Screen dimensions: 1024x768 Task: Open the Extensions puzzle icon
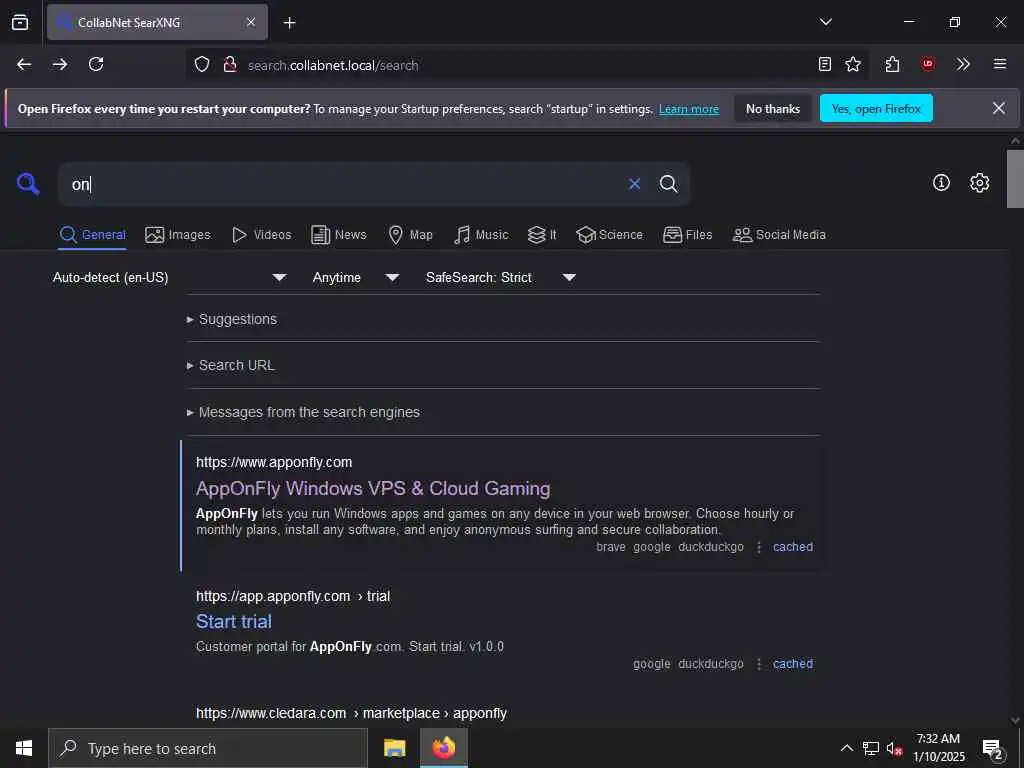(893, 64)
